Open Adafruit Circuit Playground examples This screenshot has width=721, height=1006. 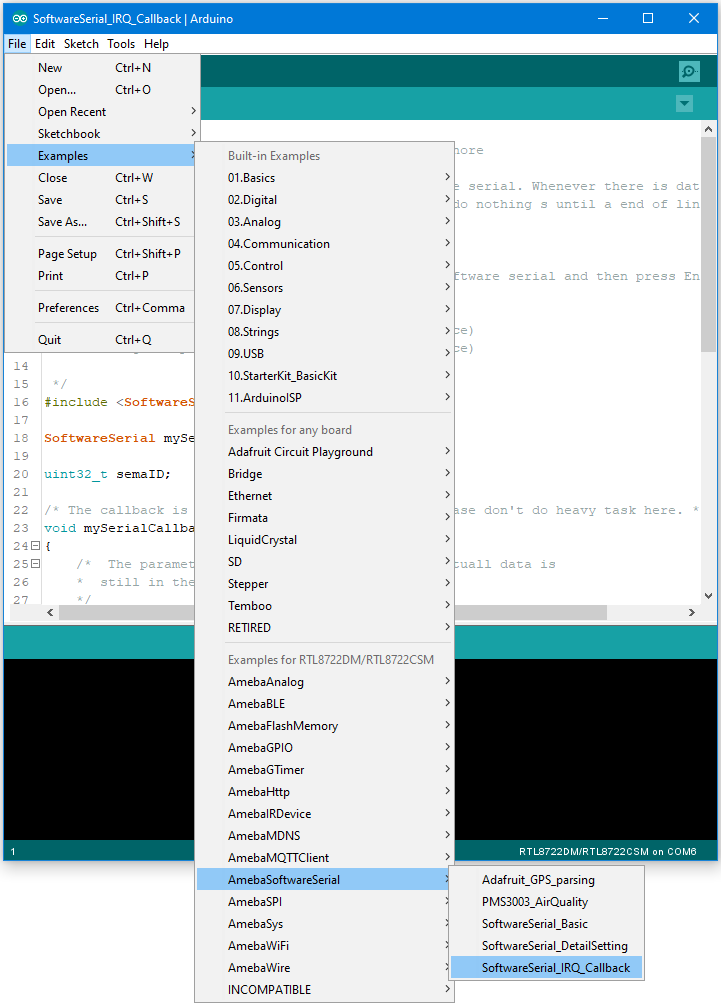click(x=325, y=452)
